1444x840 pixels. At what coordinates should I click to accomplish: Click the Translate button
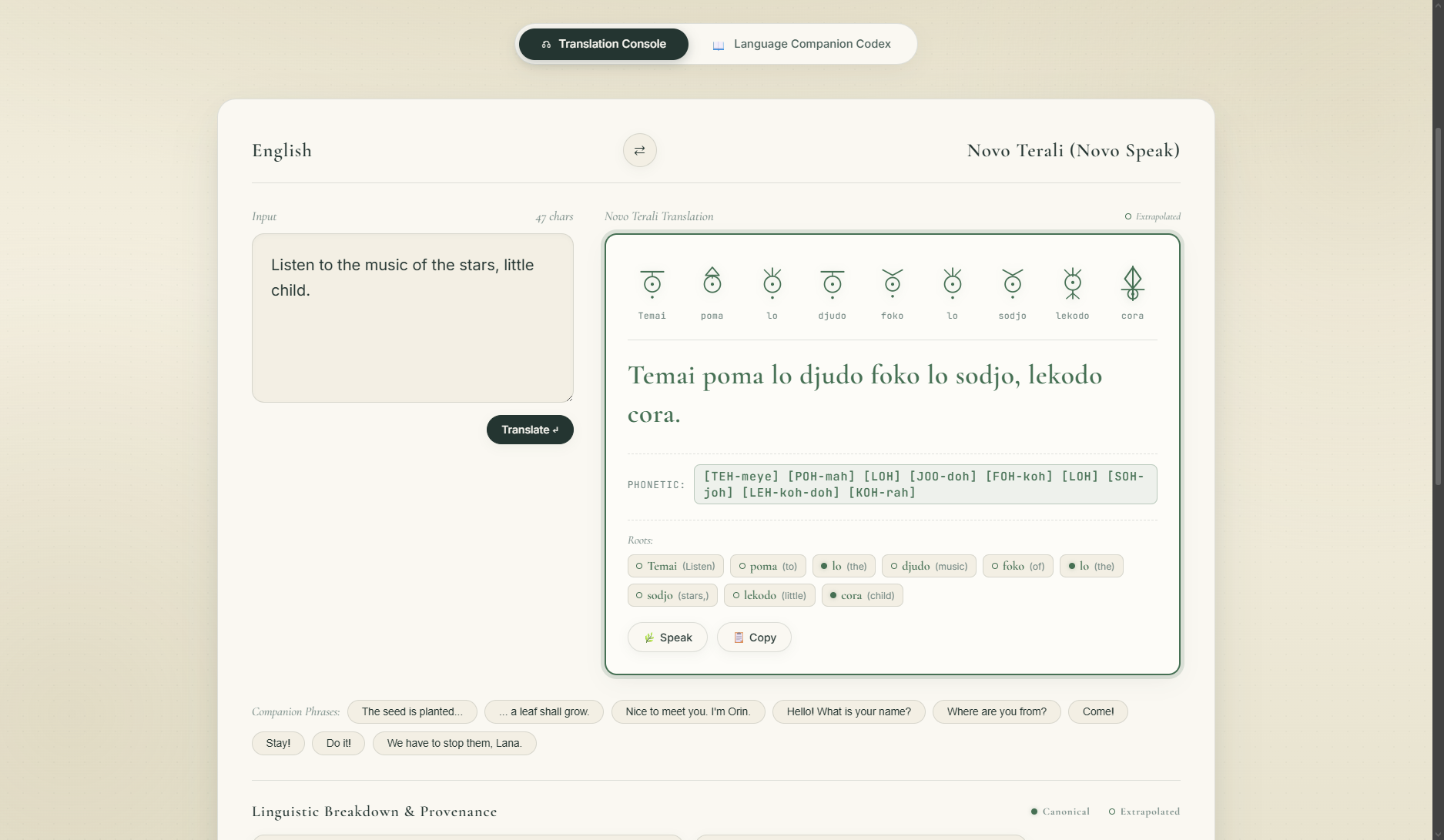pyautogui.click(x=530, y=430)
